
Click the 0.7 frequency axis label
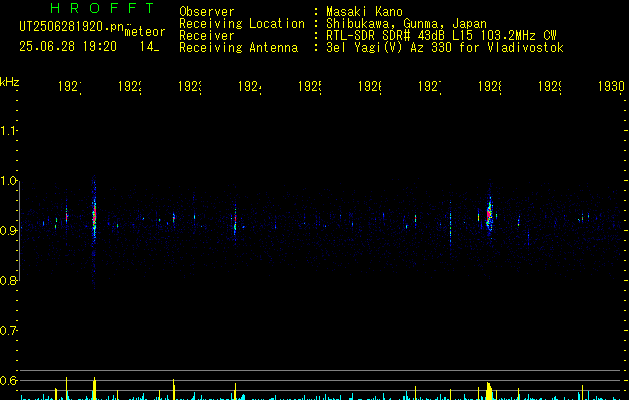point(8,331)
